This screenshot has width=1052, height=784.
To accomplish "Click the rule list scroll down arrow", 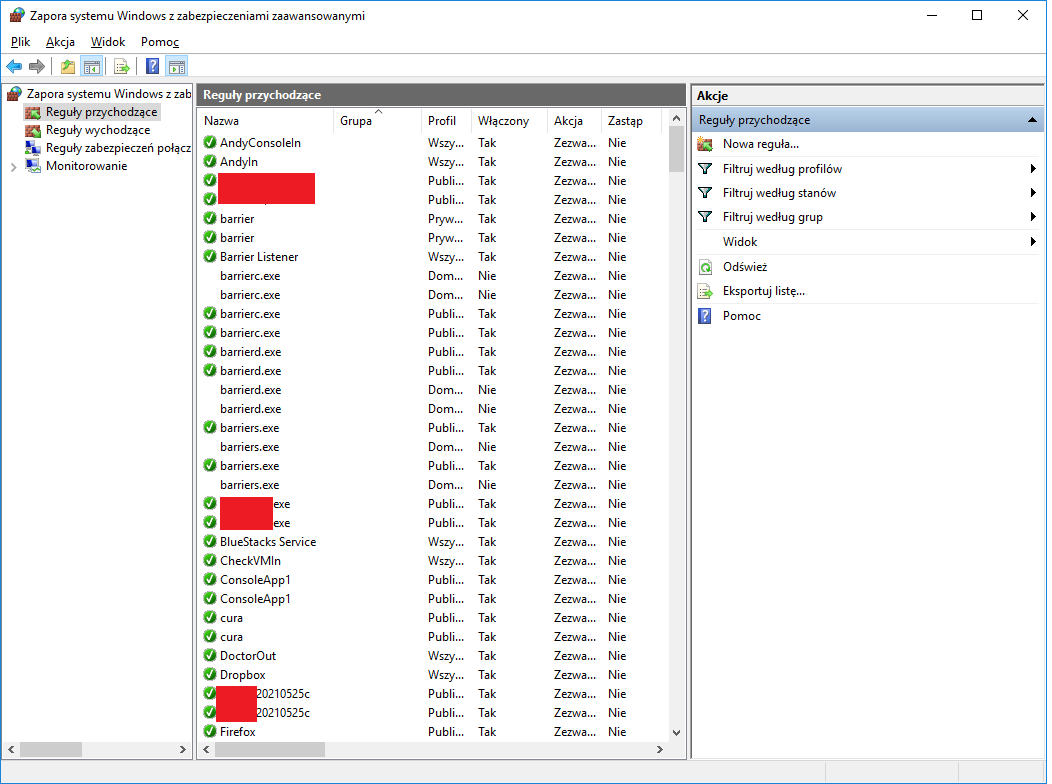I will [676, 733].
